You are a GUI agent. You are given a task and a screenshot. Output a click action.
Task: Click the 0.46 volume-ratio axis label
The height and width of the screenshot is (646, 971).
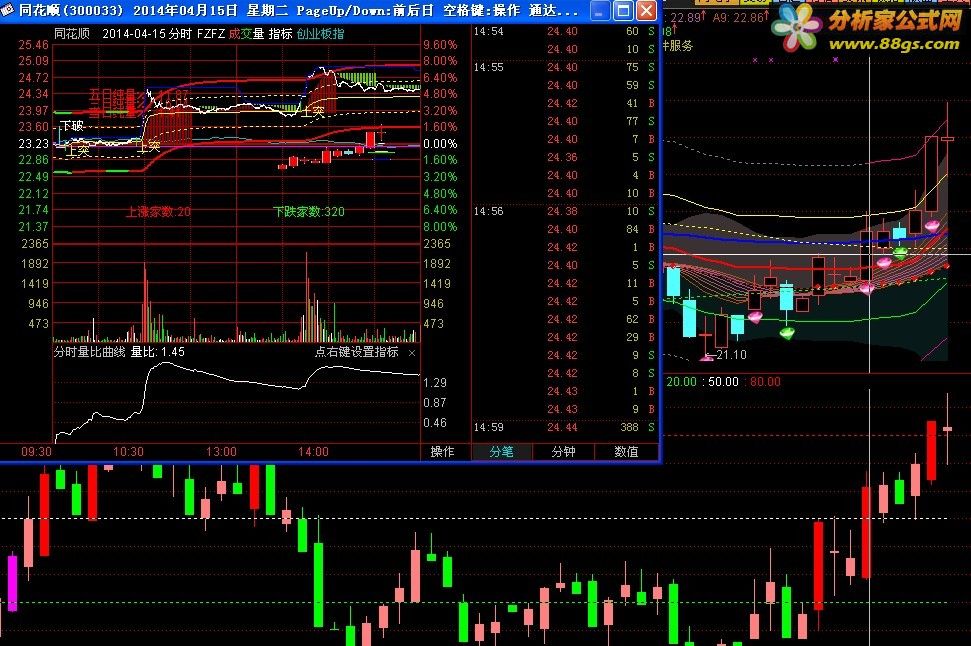[435, 423]
